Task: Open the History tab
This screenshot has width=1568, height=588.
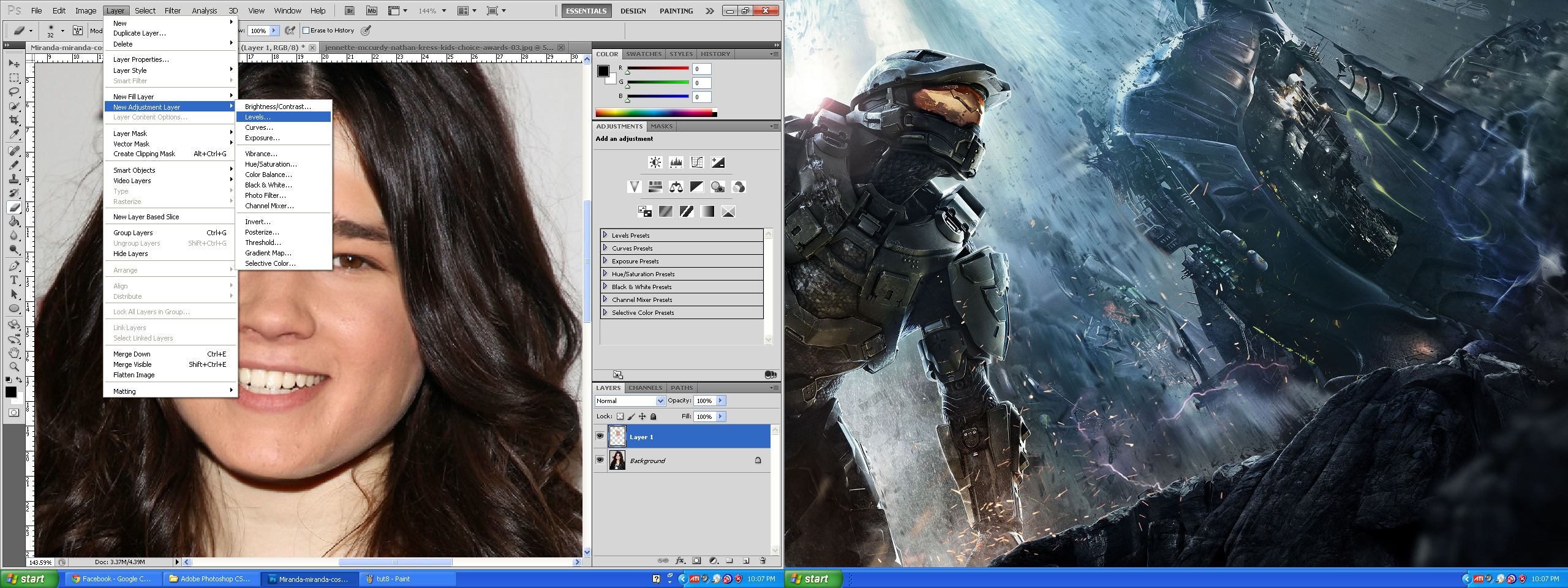Action: pyautogui.click(x=715, y=54)
